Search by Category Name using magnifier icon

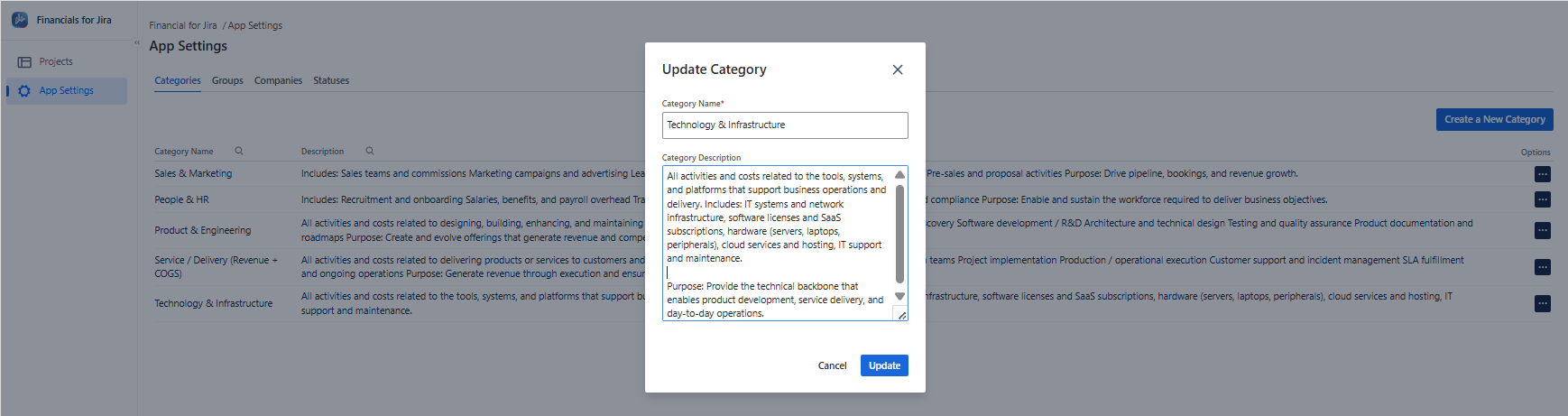(239, 151)
